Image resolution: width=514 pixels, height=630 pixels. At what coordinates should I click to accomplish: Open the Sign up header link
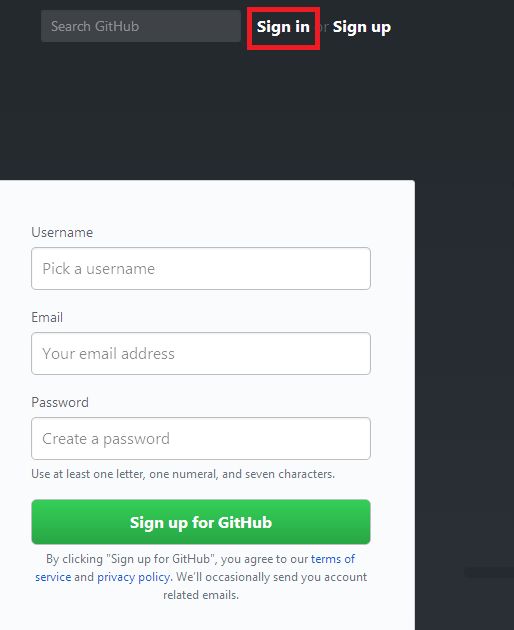click(362, 27)
